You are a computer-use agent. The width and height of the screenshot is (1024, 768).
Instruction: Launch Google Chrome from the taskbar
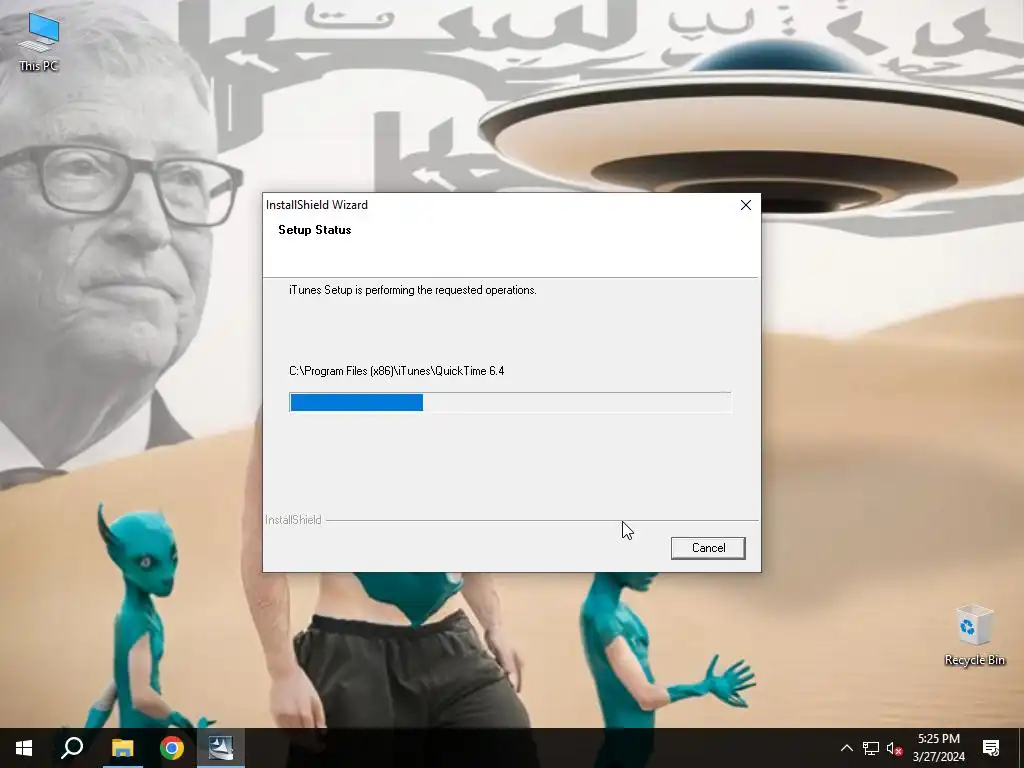point(172,748)
